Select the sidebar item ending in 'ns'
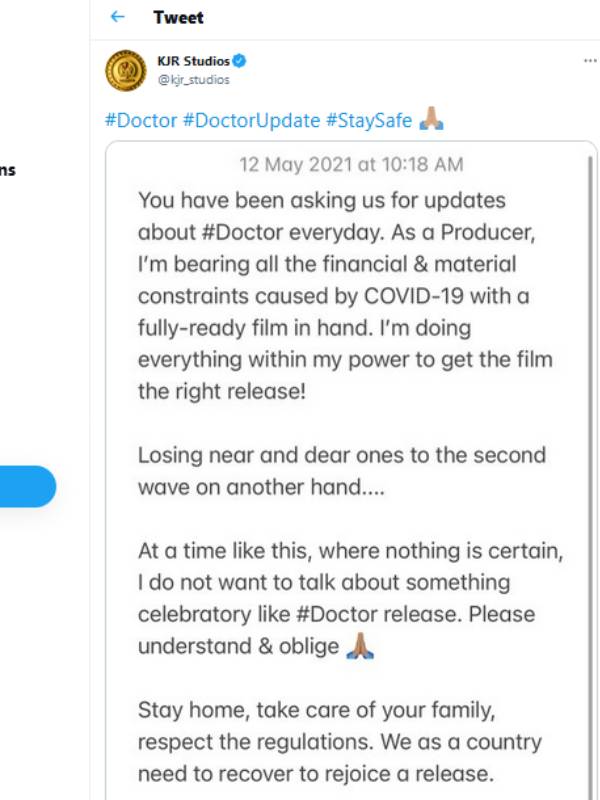The width and height of the screenshot is (600, 800). (8, 170)
